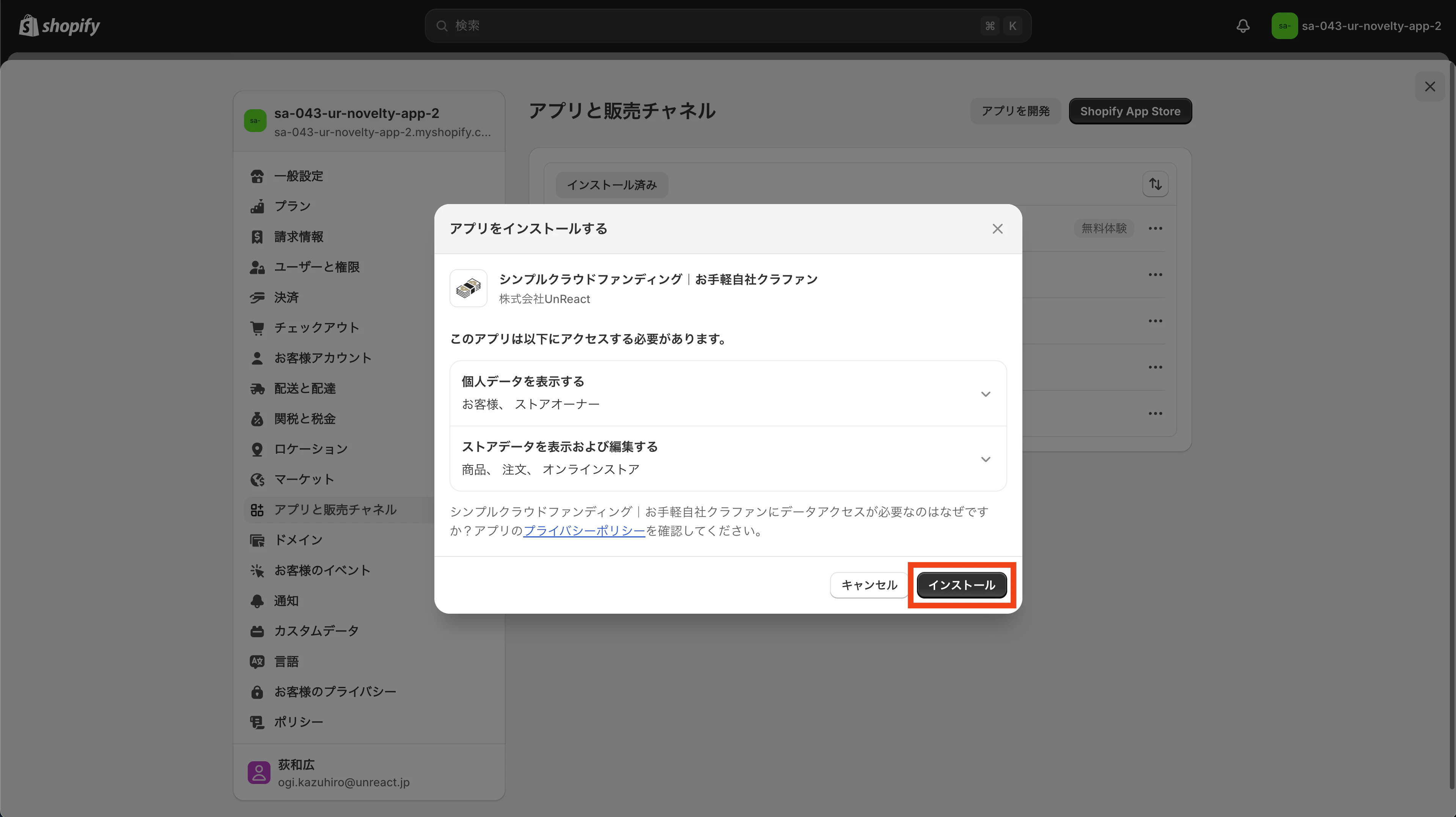Click the 配送と配達 truck icon
1456x817 pixels.
(257, 388)
